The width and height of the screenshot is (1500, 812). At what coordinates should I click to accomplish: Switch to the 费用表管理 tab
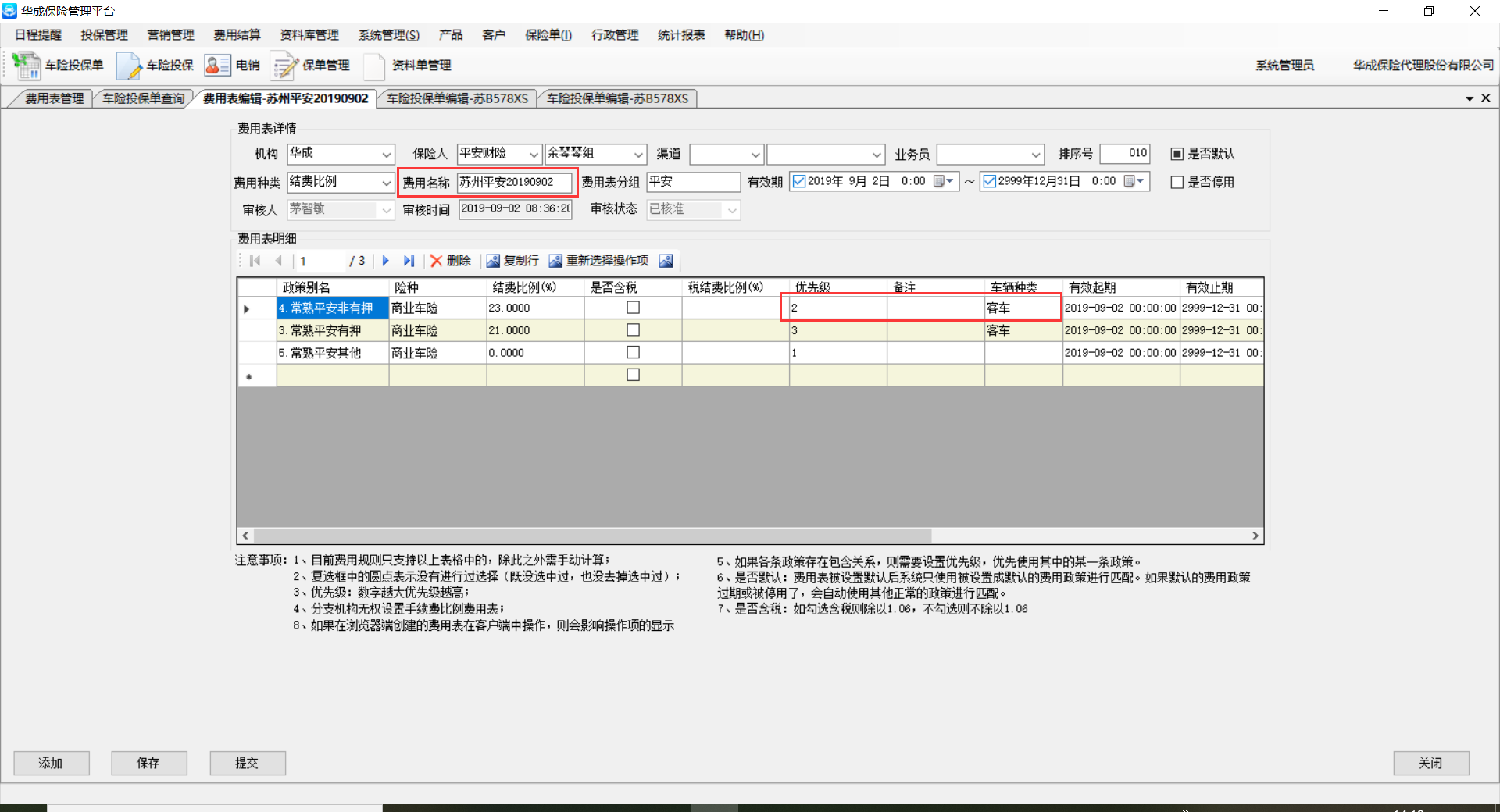click(54, 98)
